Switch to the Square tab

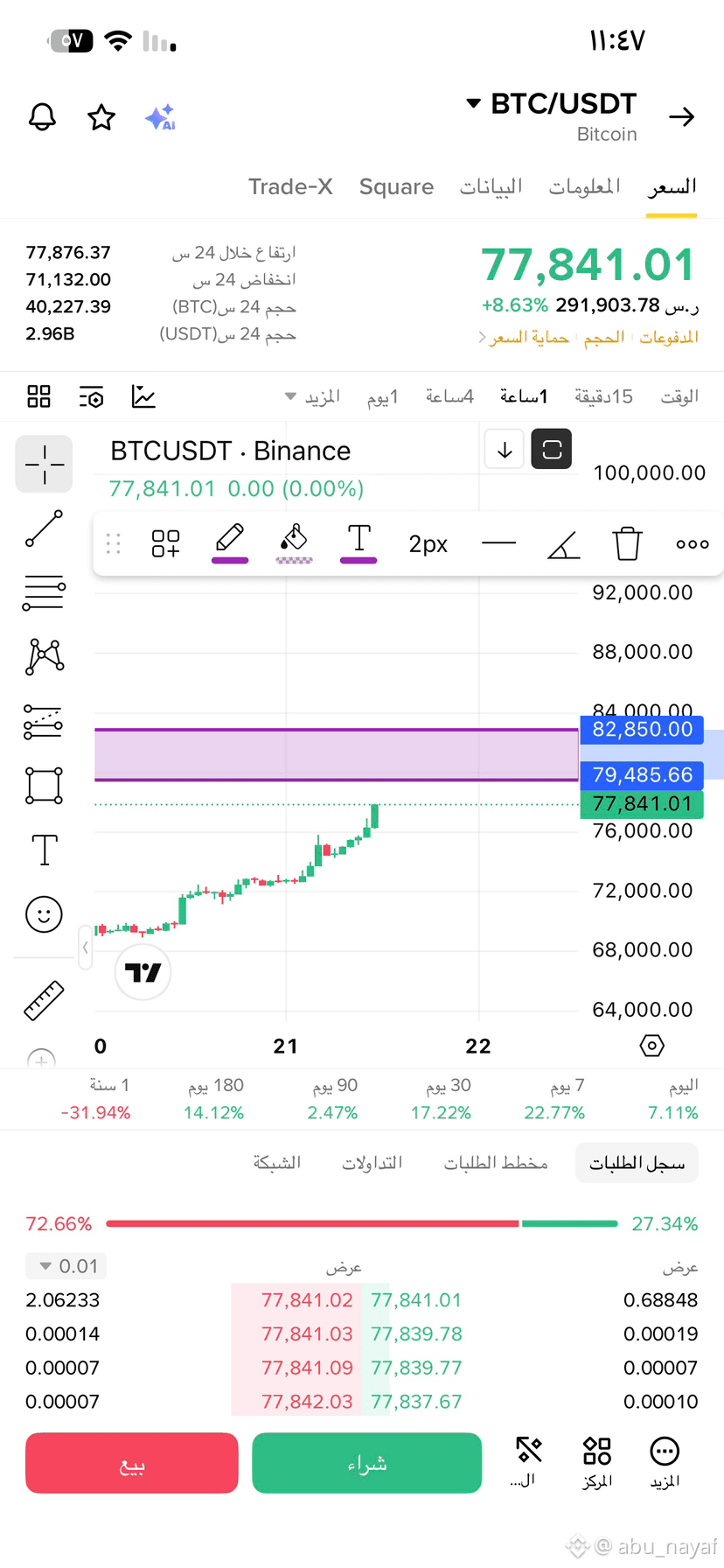(x=396, y=186)
